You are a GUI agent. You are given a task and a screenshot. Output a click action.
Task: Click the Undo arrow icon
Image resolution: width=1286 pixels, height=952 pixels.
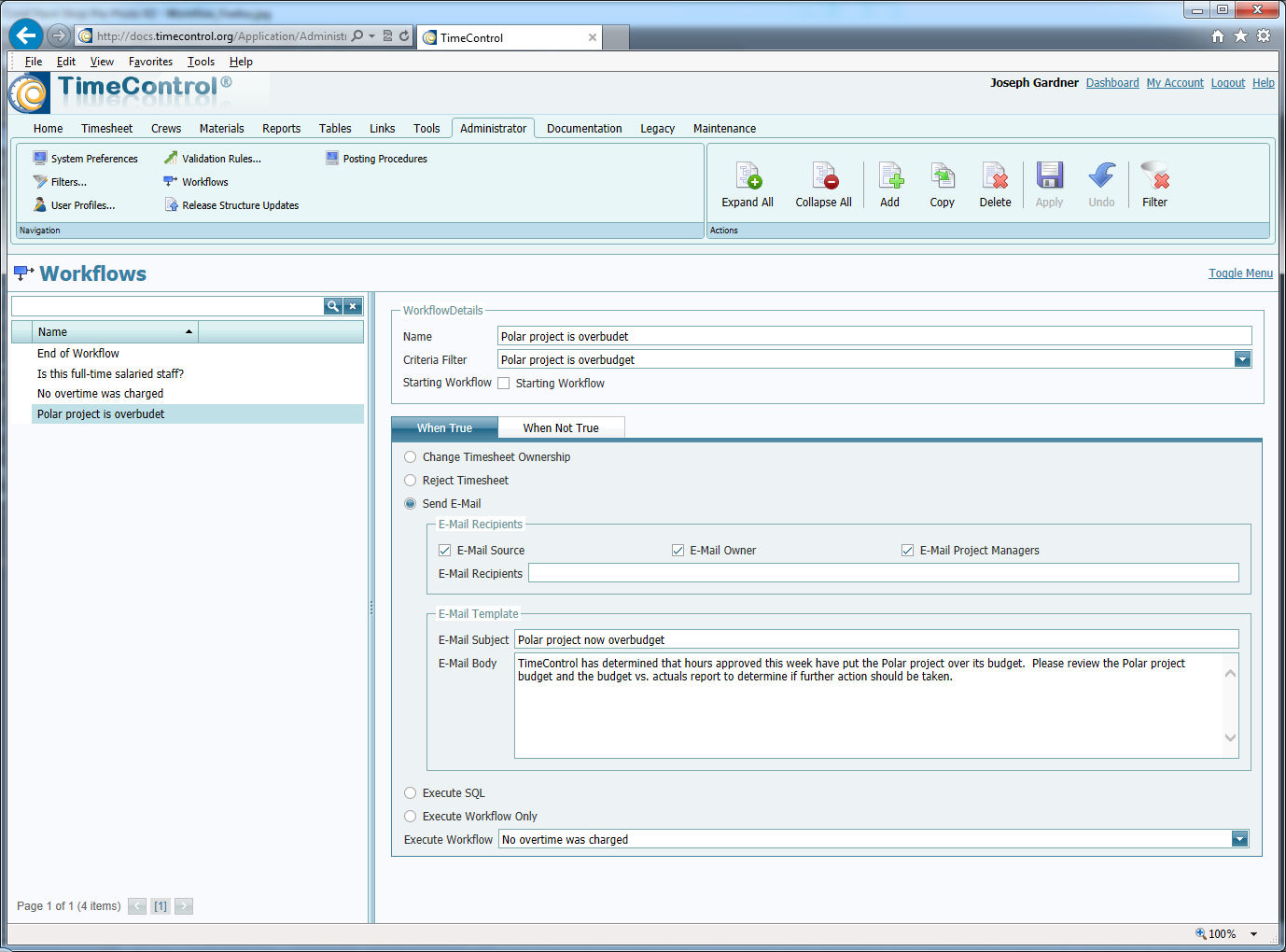pos(1101,175)
